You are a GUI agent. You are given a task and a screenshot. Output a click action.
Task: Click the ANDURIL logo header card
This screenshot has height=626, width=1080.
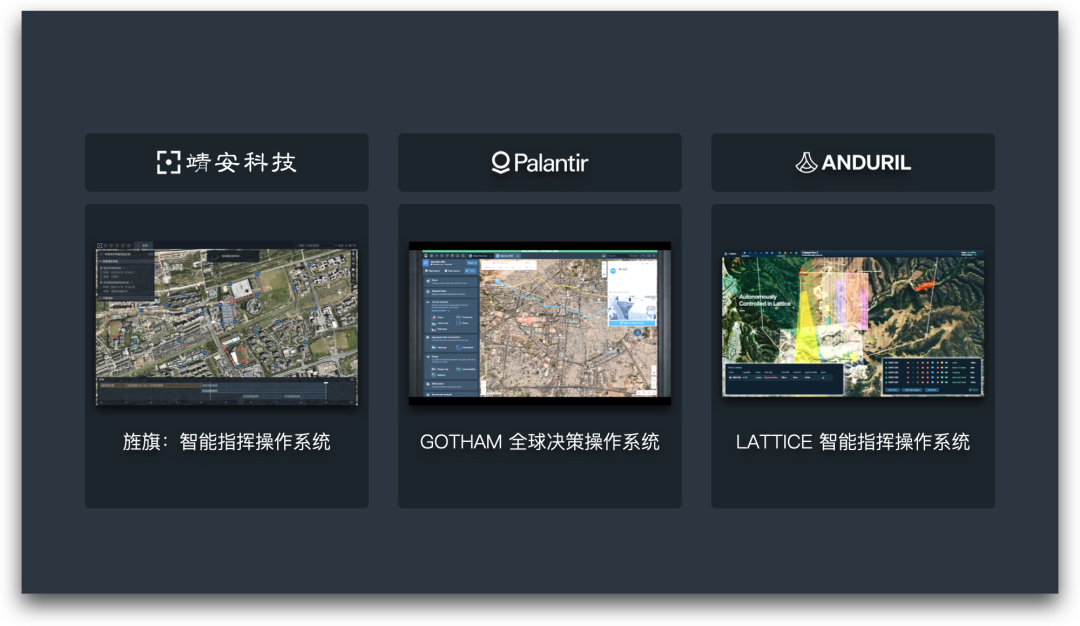tap(853, 163)
